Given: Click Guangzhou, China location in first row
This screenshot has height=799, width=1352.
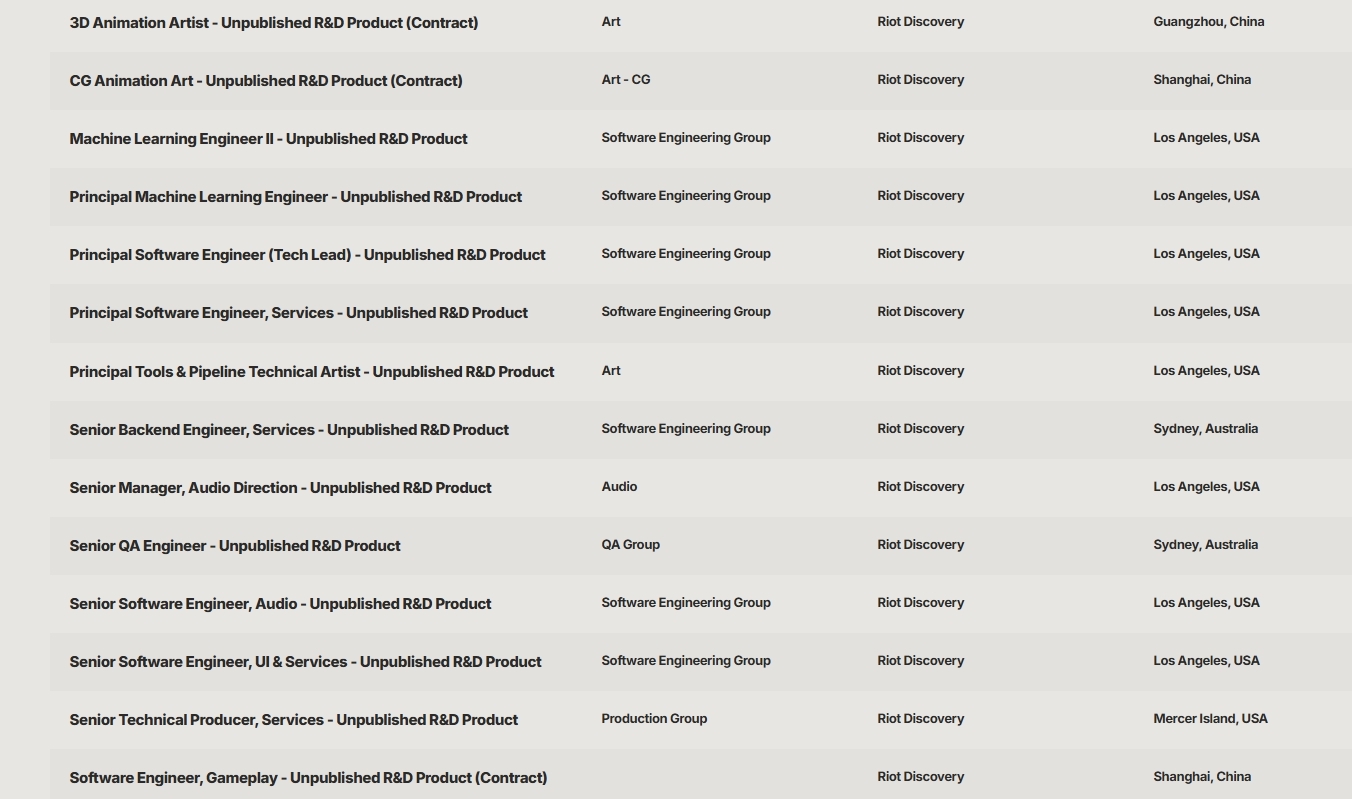Looking at the screenshot, I should (x=1208, y=22).
